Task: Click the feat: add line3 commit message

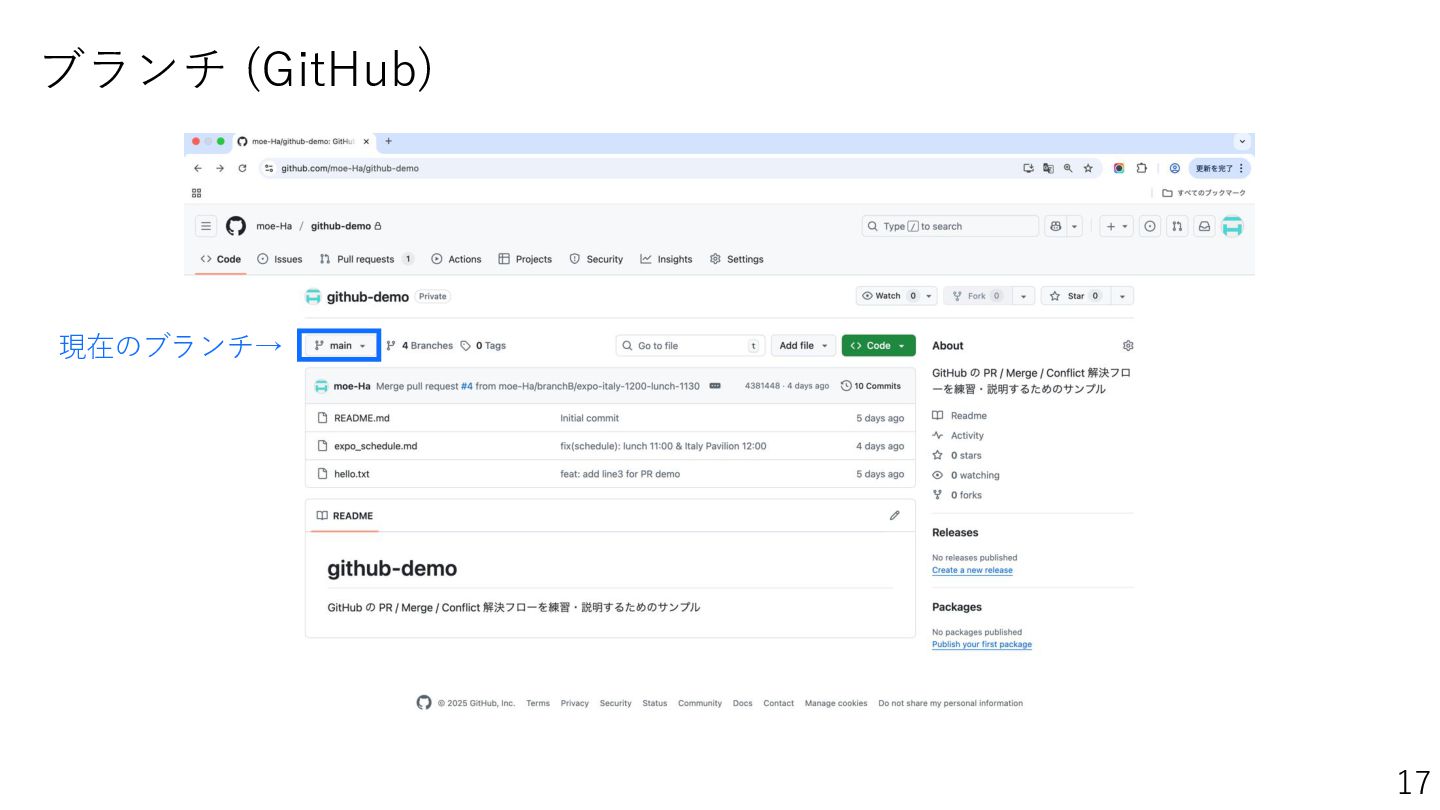Action: (620, 474)
